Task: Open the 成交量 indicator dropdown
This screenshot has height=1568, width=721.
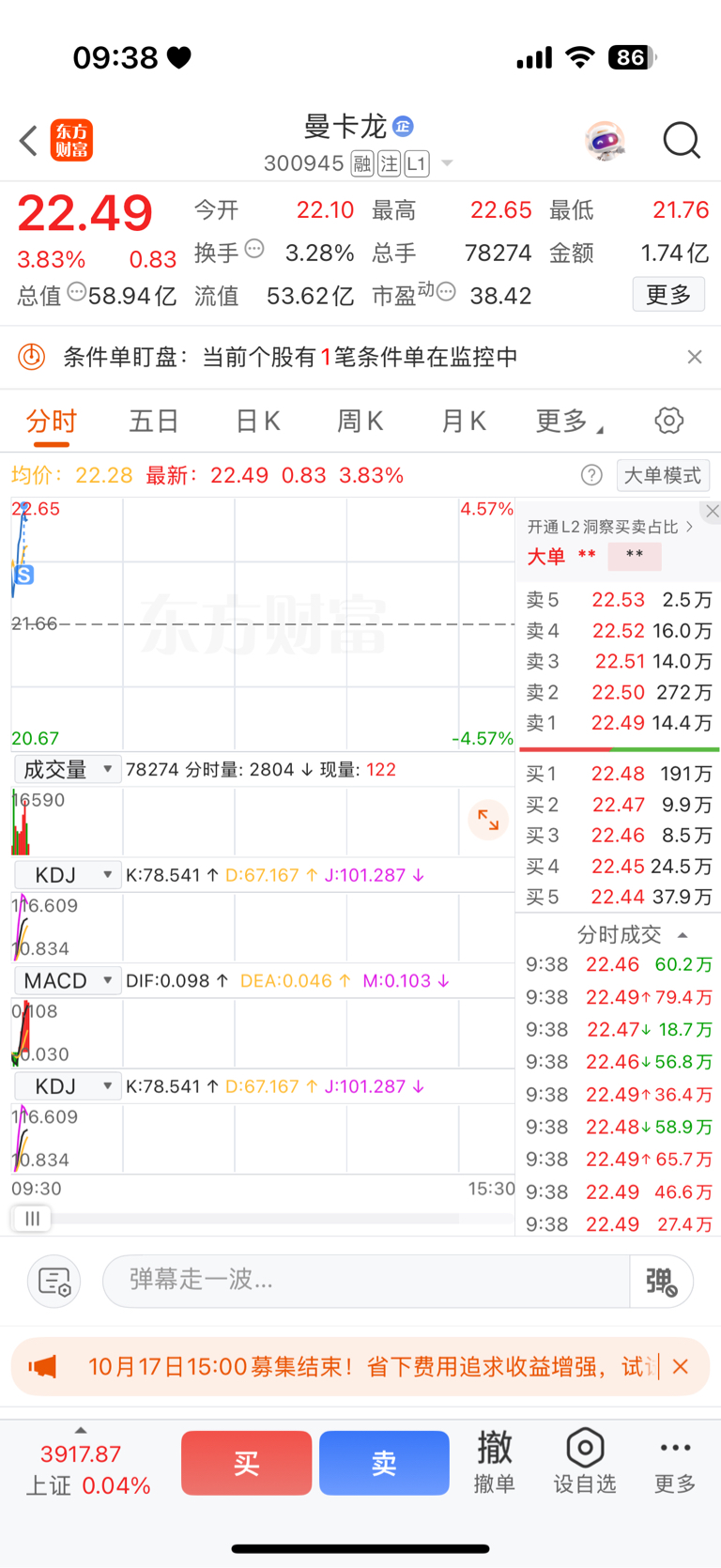Action: 68,770
